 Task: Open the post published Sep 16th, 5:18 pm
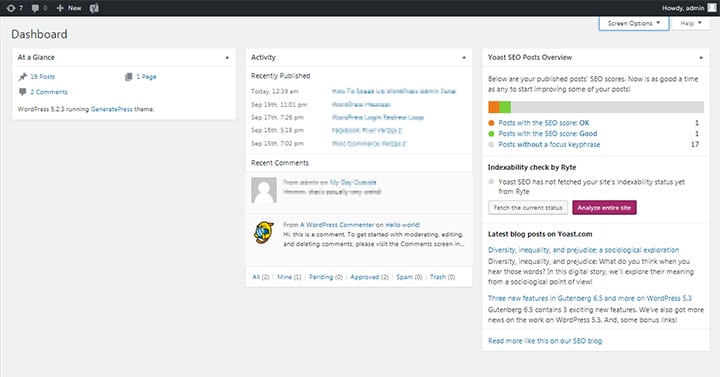pos(366,130)
